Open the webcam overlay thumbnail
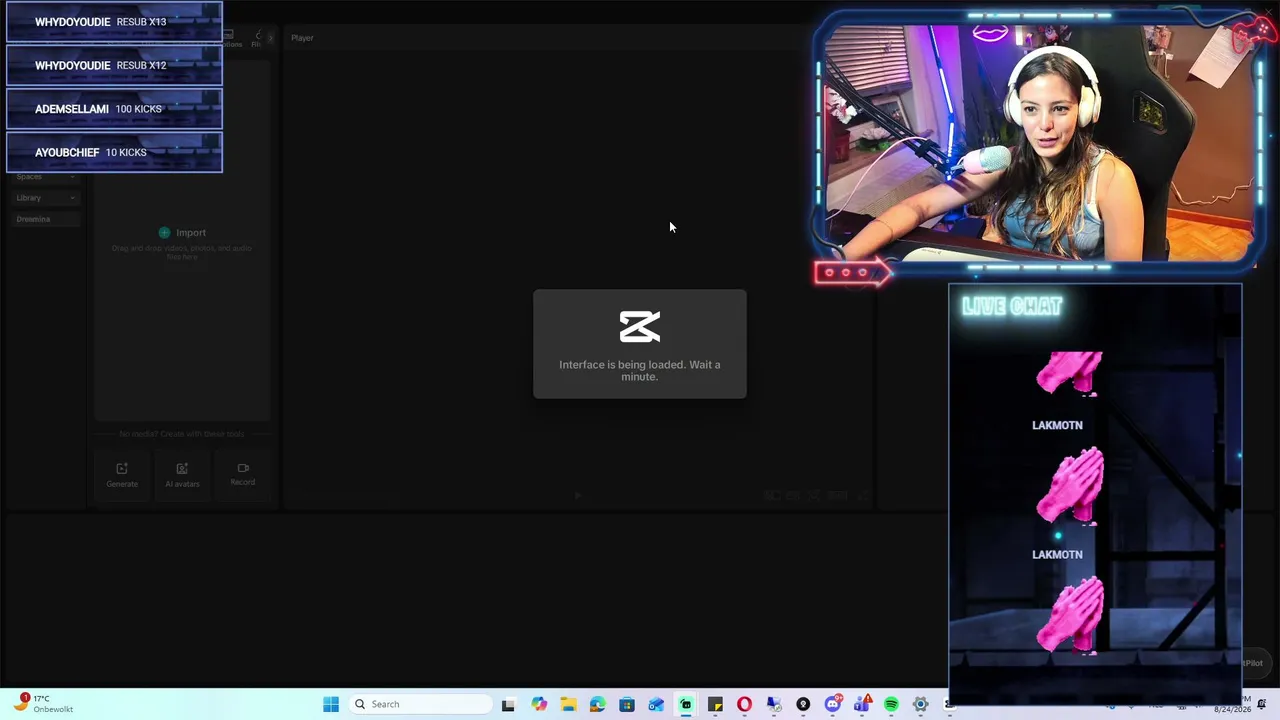This screenshot has width=1280, height=720. 1040,144
